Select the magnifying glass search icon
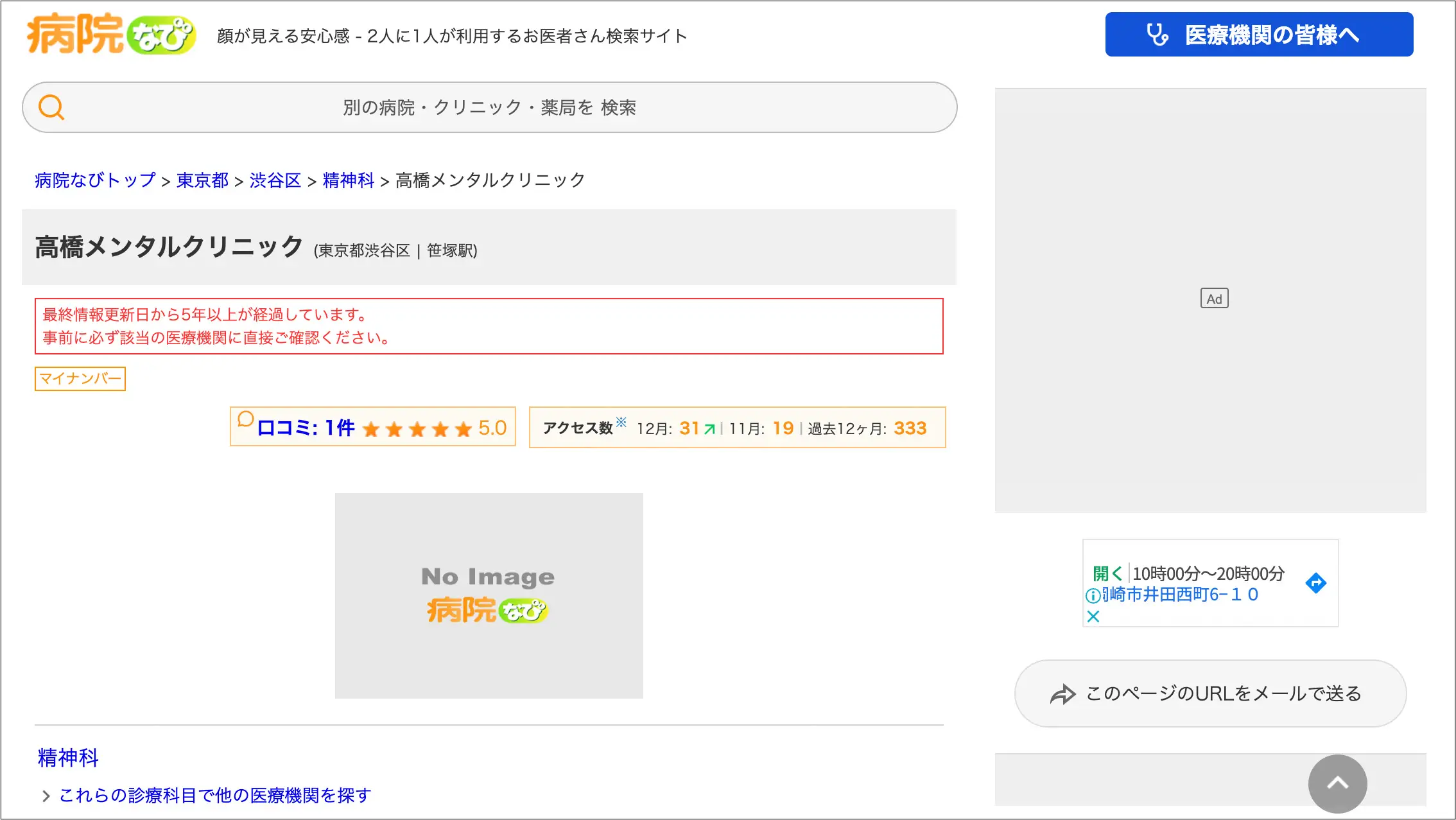The image size is (1456, 820). pos(51,107)
